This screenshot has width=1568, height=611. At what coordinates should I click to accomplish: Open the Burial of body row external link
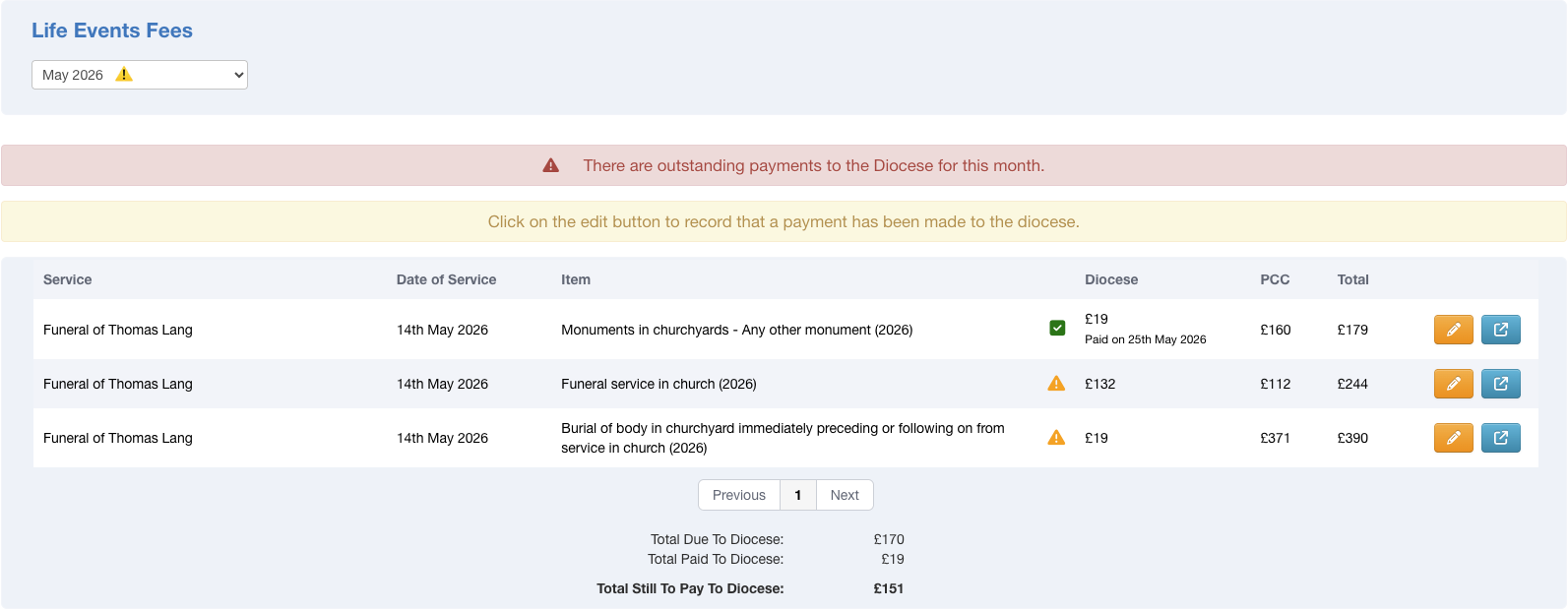(1500, 438)
